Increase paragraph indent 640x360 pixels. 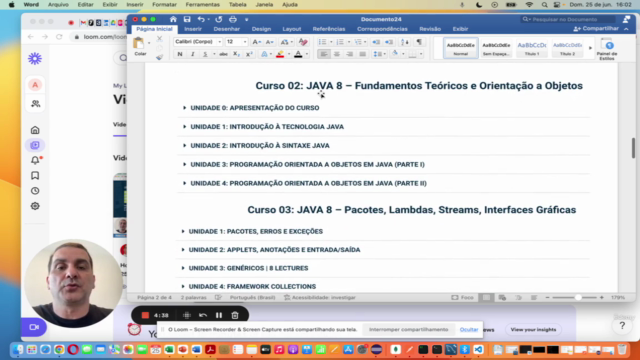coord(389,42)
